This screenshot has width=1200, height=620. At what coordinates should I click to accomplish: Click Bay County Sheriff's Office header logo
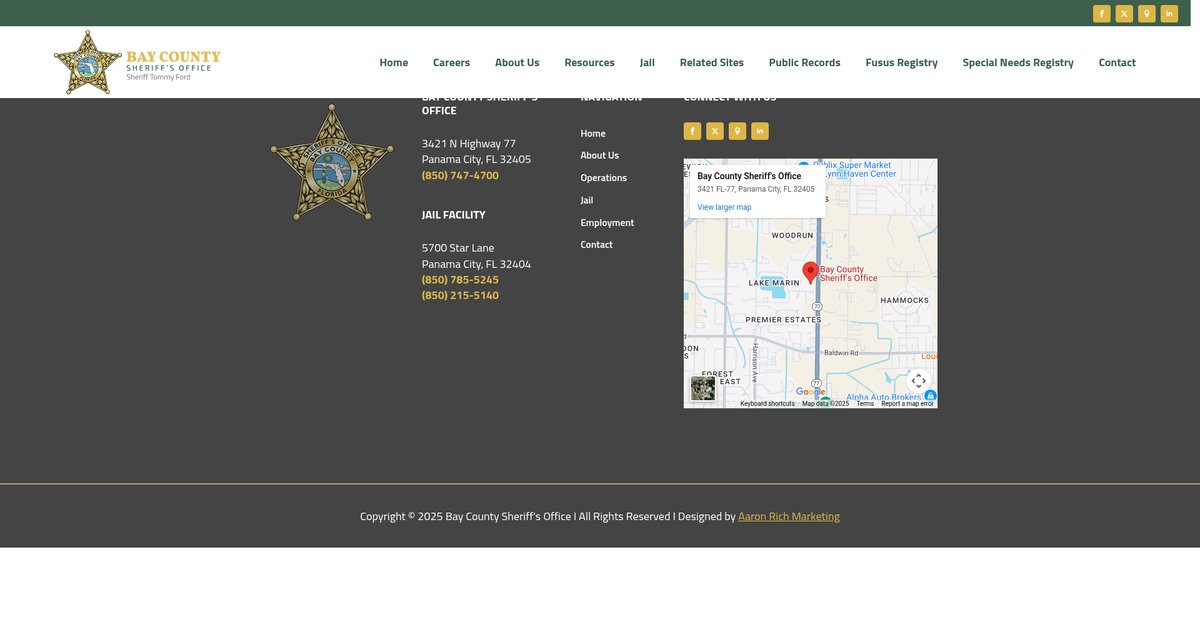(x=137, y=62)
